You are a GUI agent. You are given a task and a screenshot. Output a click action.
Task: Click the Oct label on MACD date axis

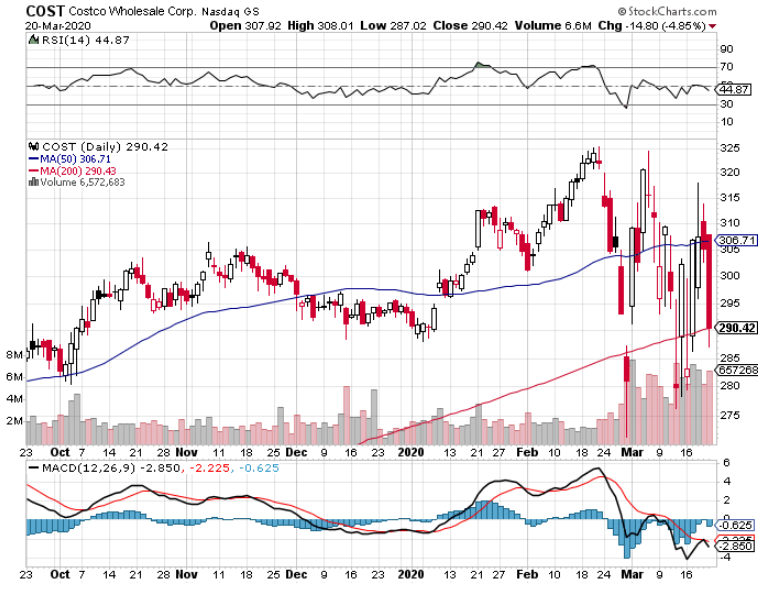point(60,575)
